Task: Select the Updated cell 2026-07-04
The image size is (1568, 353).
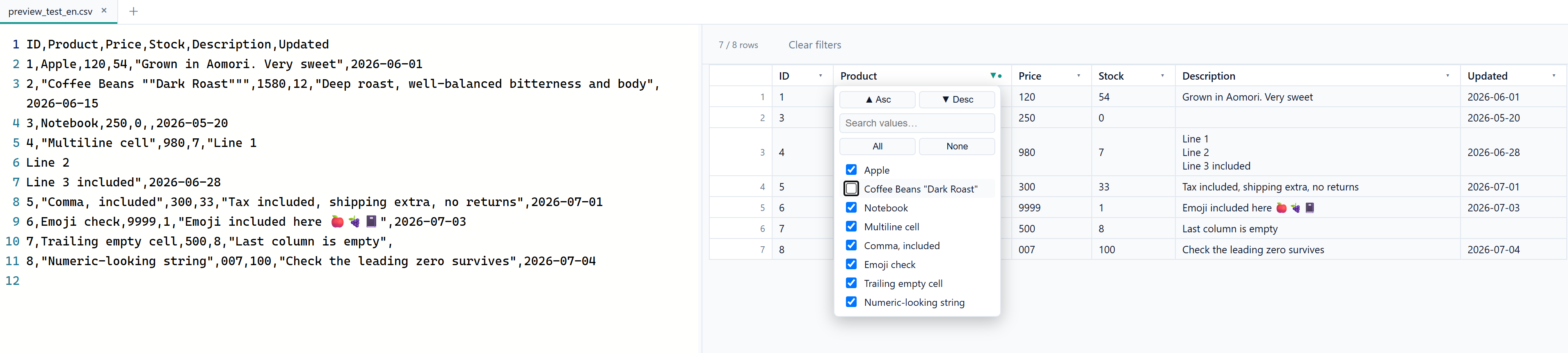Action: pyautogui.click(x=1513, y=250)
